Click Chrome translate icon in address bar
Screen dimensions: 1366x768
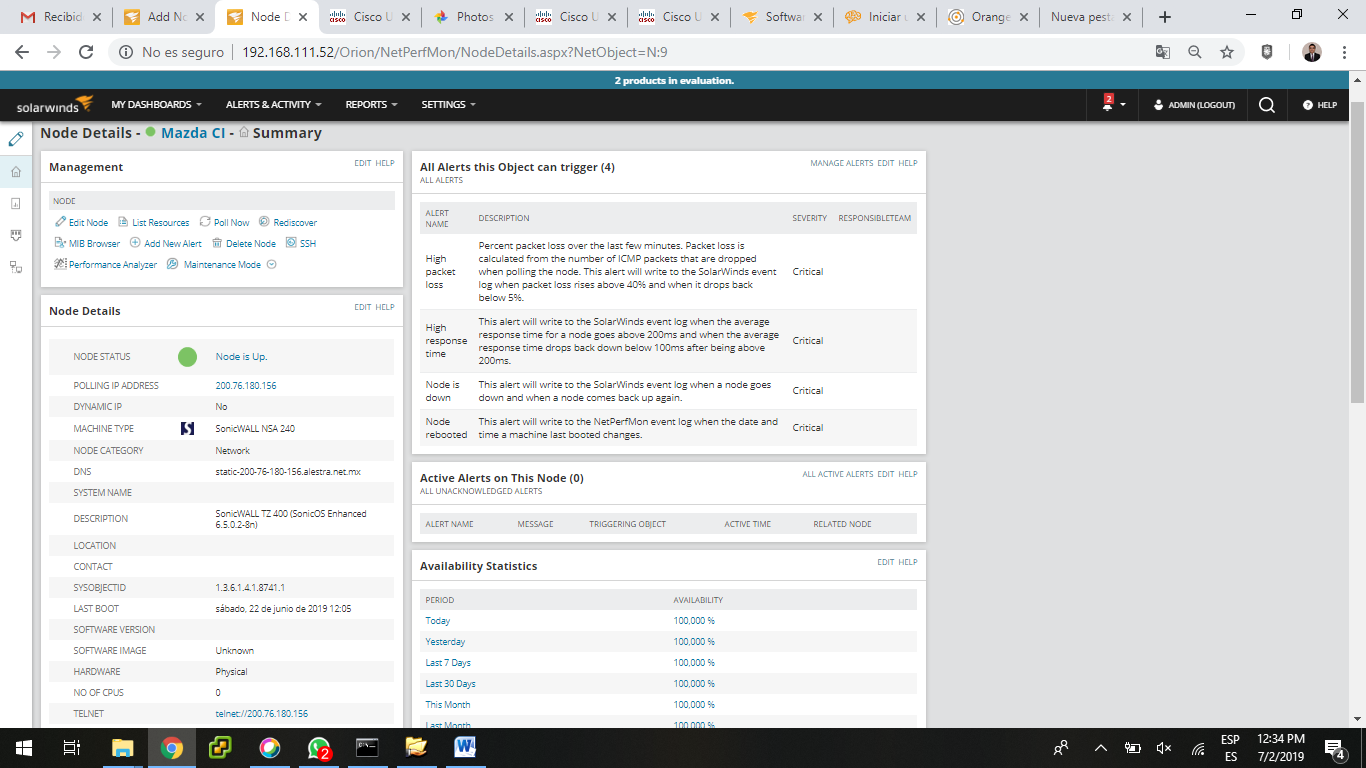(1163, 52)
